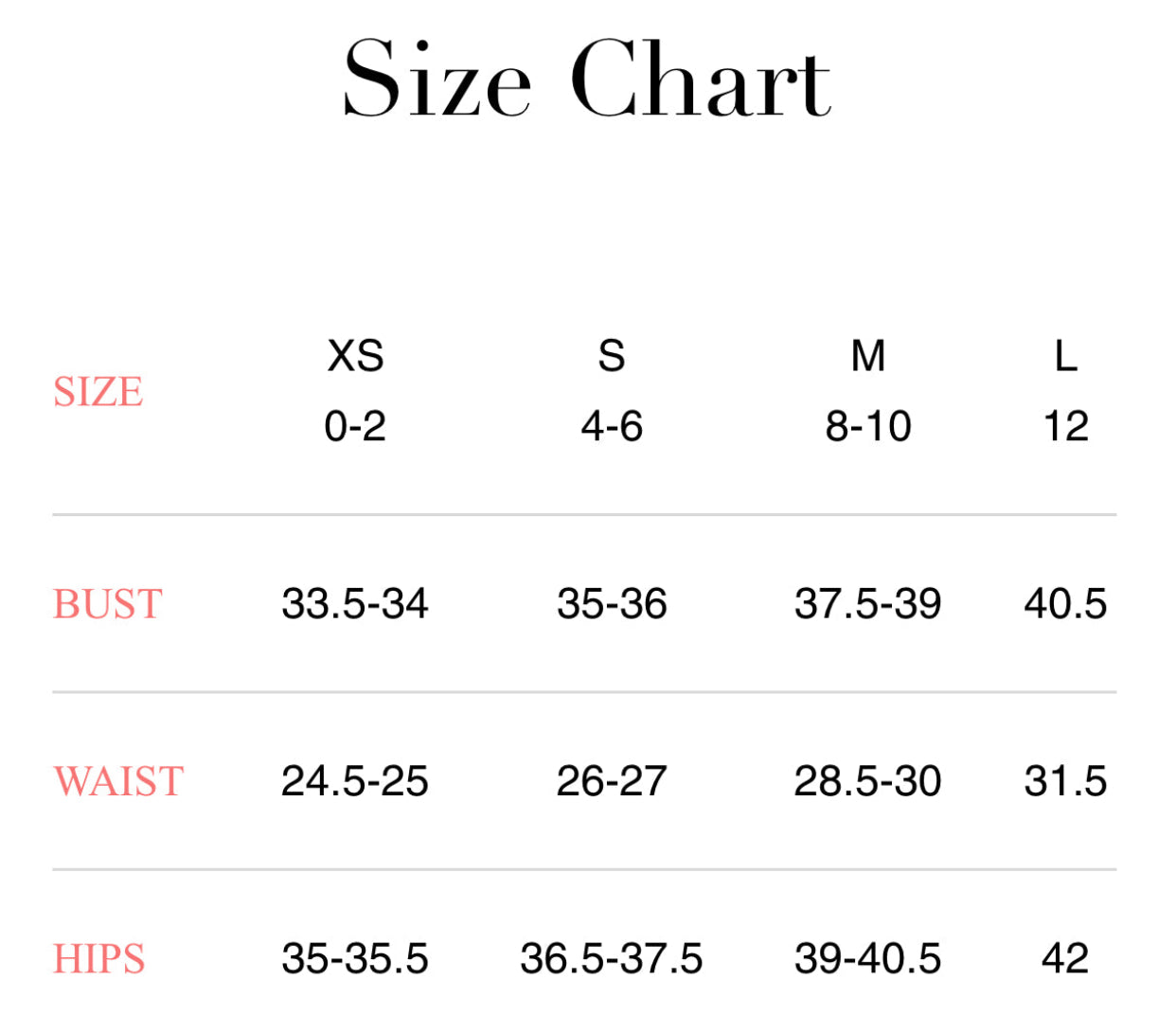
Task: Click the 40.5 bust measurement
Action: click(1065, 604)
